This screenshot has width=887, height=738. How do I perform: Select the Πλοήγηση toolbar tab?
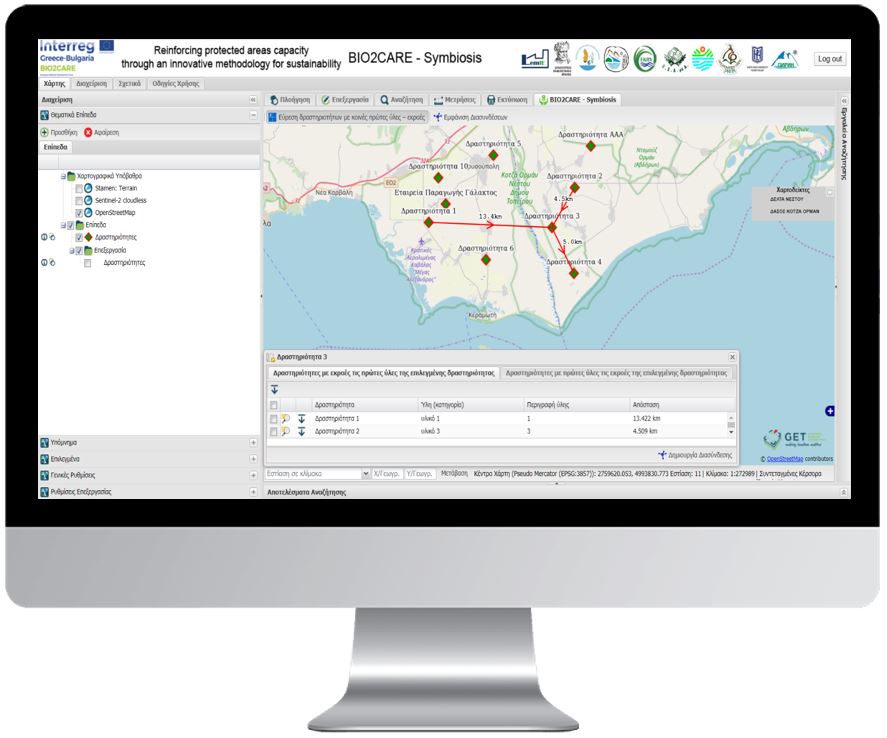[290, 100]
